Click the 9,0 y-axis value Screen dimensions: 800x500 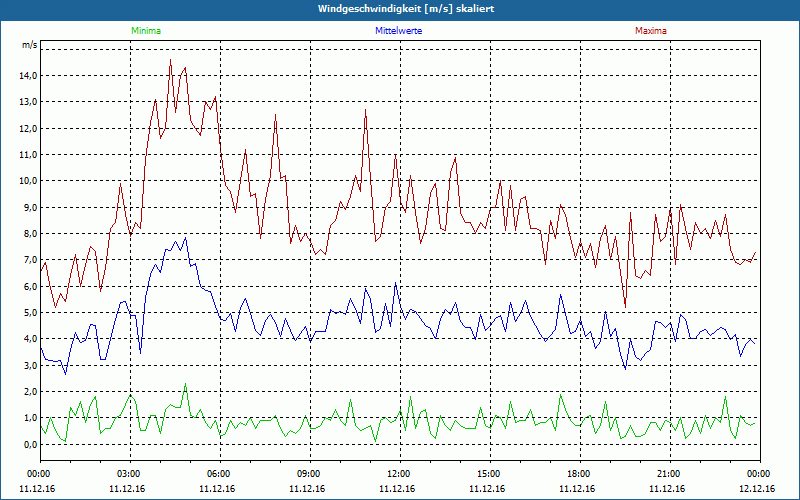tap(30, 207)
